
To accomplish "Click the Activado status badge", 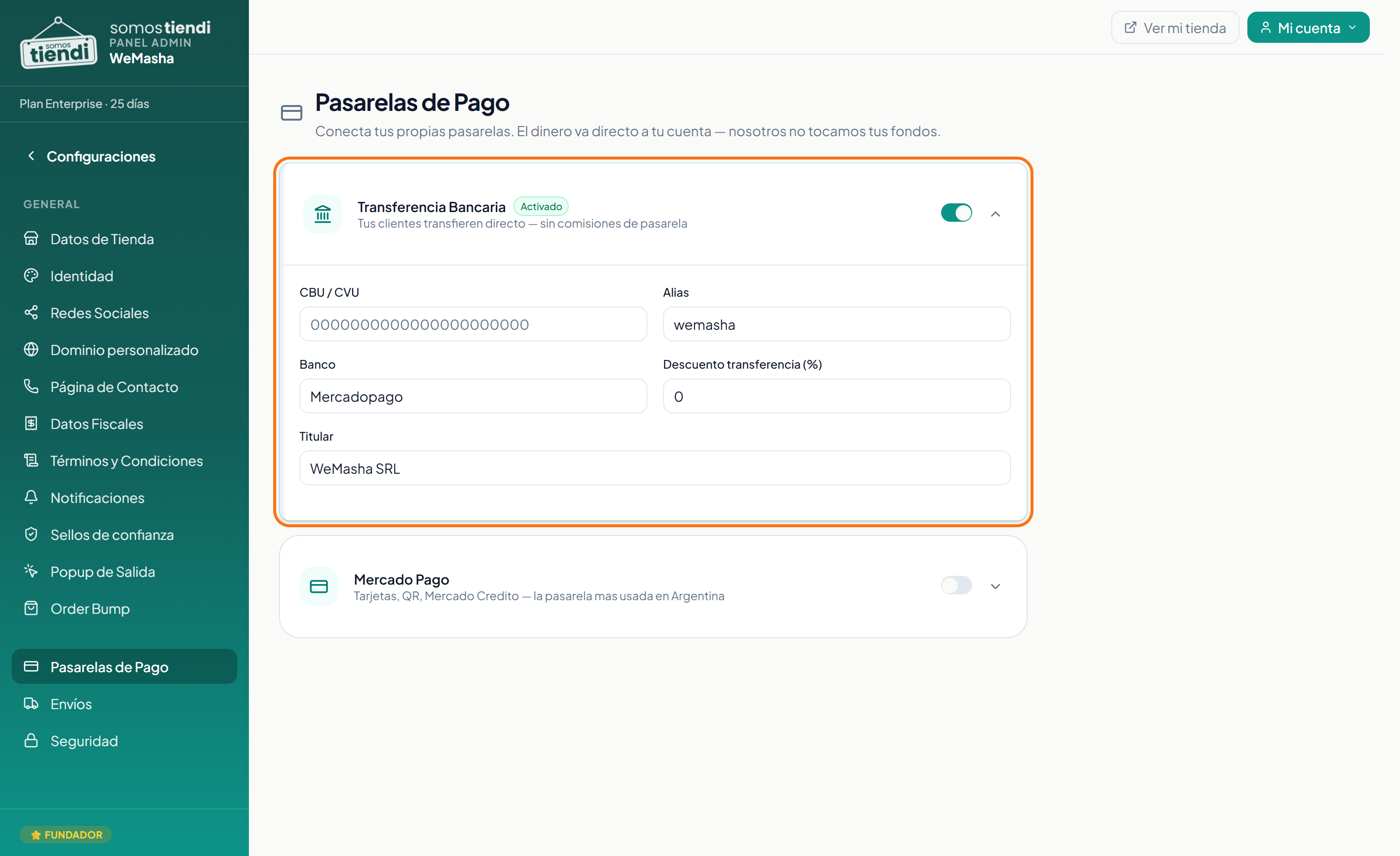I will click(x=541, y=206).
